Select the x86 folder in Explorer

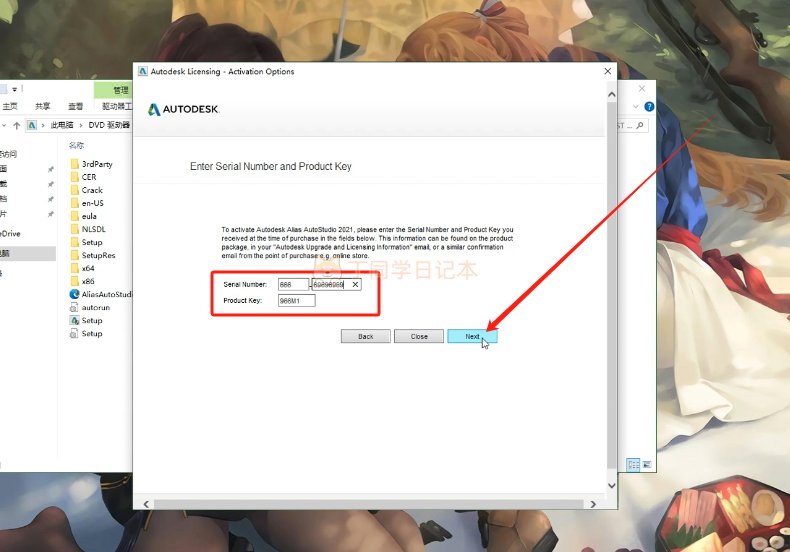point(83,282)
